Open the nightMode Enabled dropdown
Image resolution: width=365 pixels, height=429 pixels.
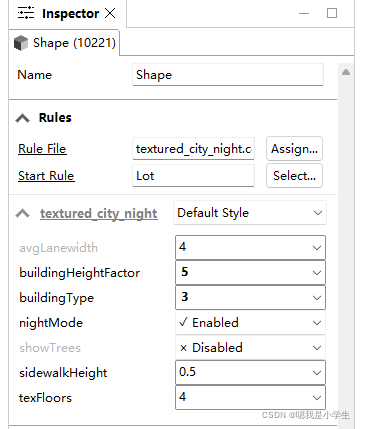click(x=250, y=323)
